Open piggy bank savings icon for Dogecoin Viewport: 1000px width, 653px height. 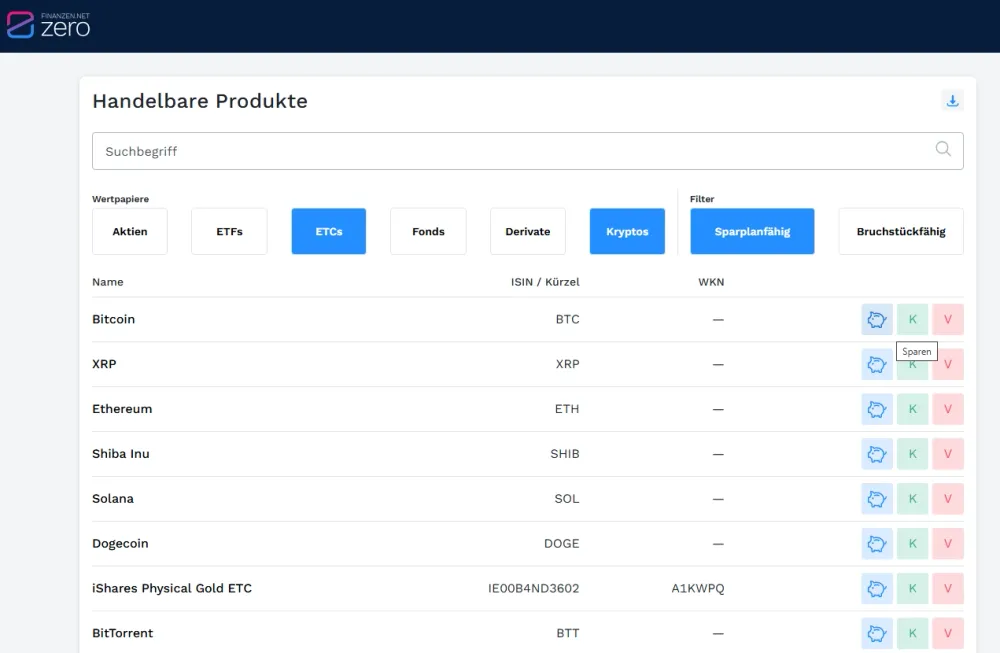877,544
